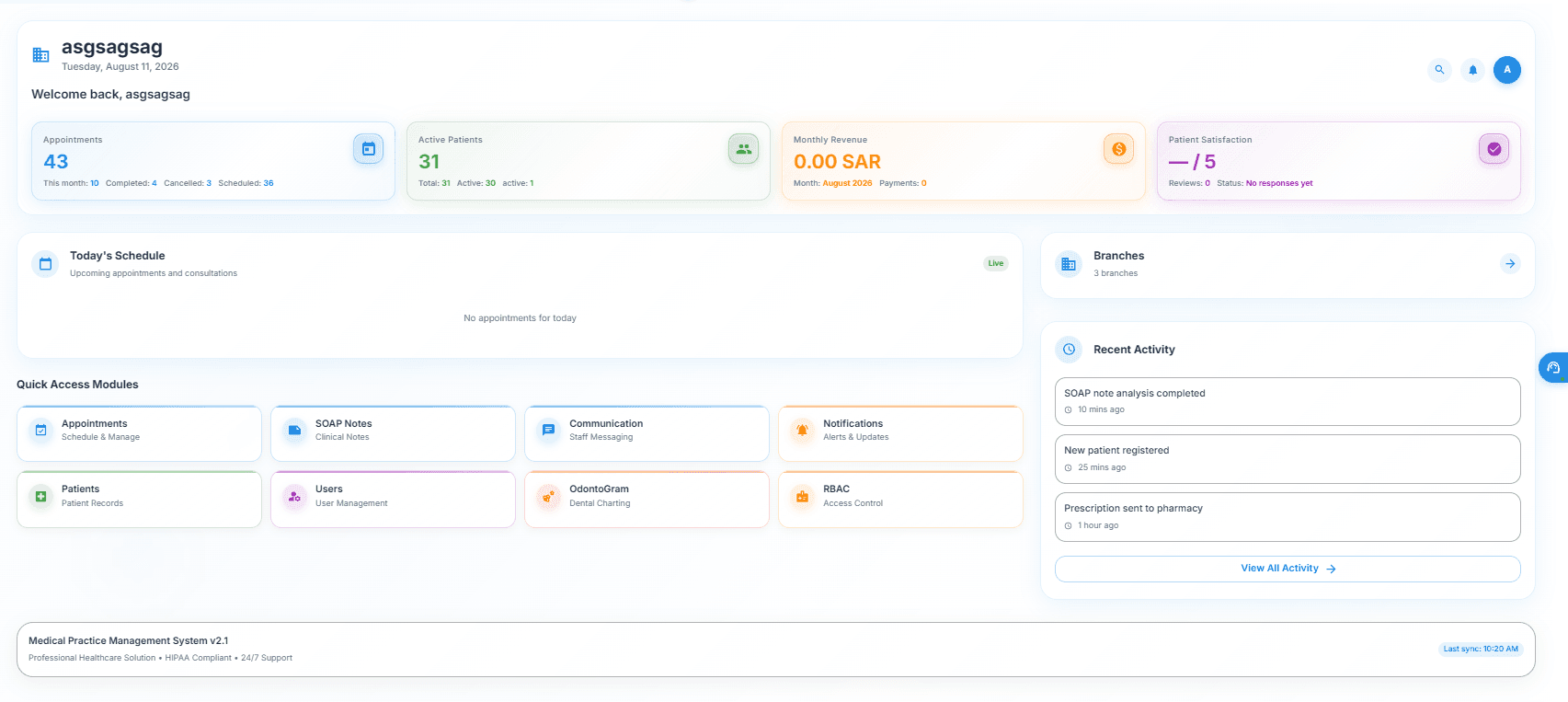Viewport: 1568px width, 702px height.
Task: Click the Users module management icon
Action: 294,496
